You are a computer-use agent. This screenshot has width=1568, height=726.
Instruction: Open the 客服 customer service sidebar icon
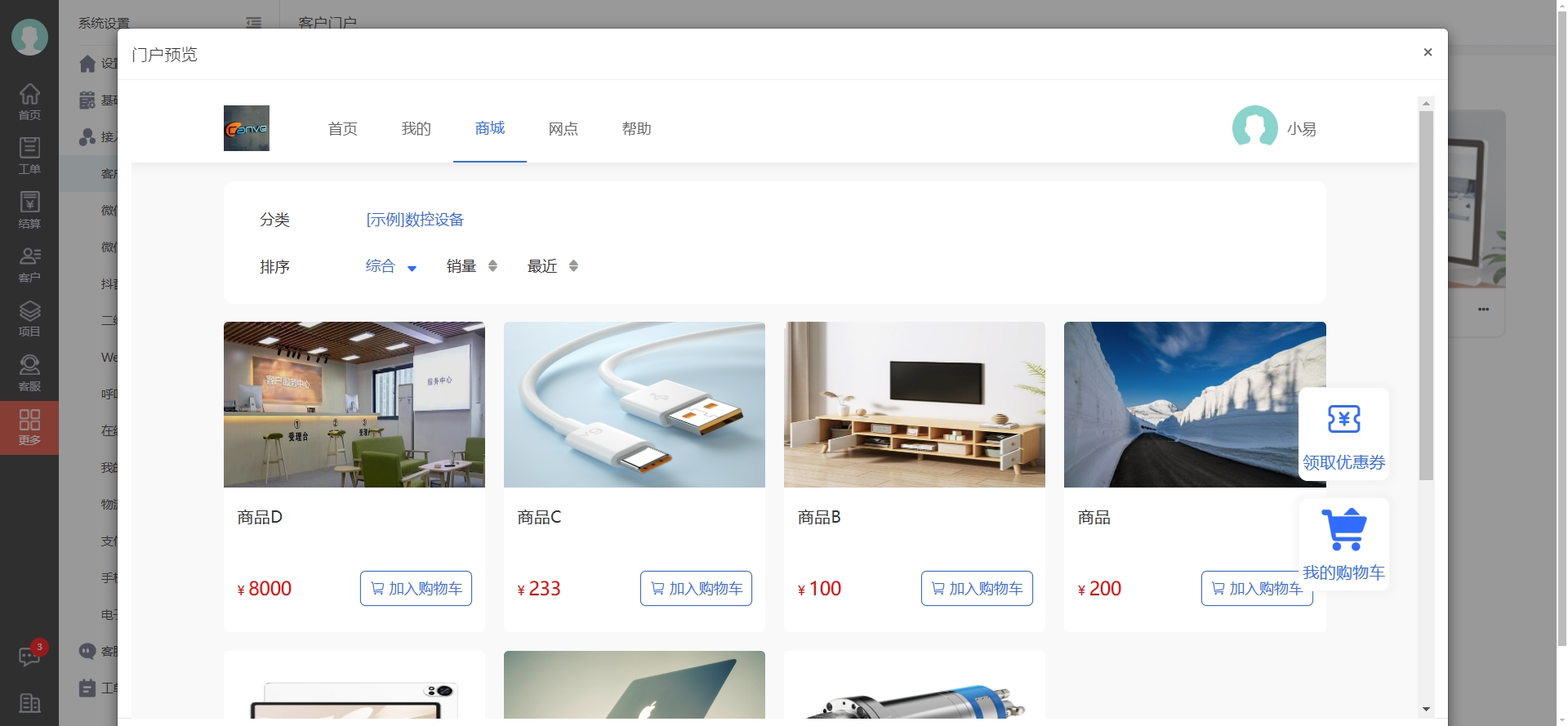(29, 373)
